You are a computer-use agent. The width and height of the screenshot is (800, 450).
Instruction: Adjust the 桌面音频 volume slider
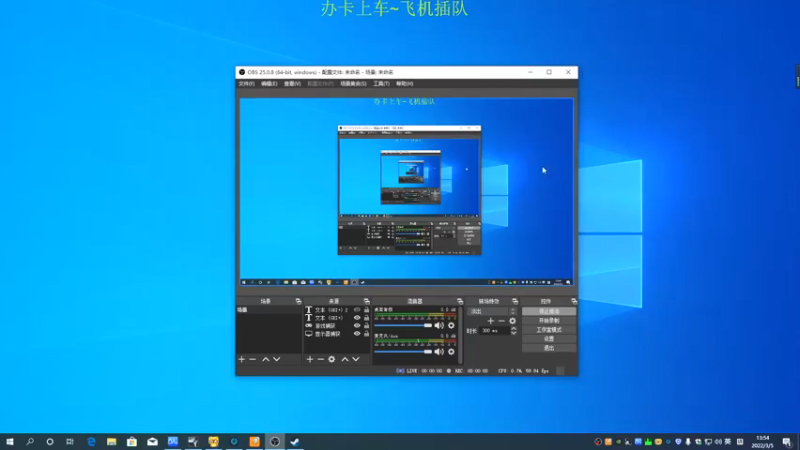(x=403, y=325)
